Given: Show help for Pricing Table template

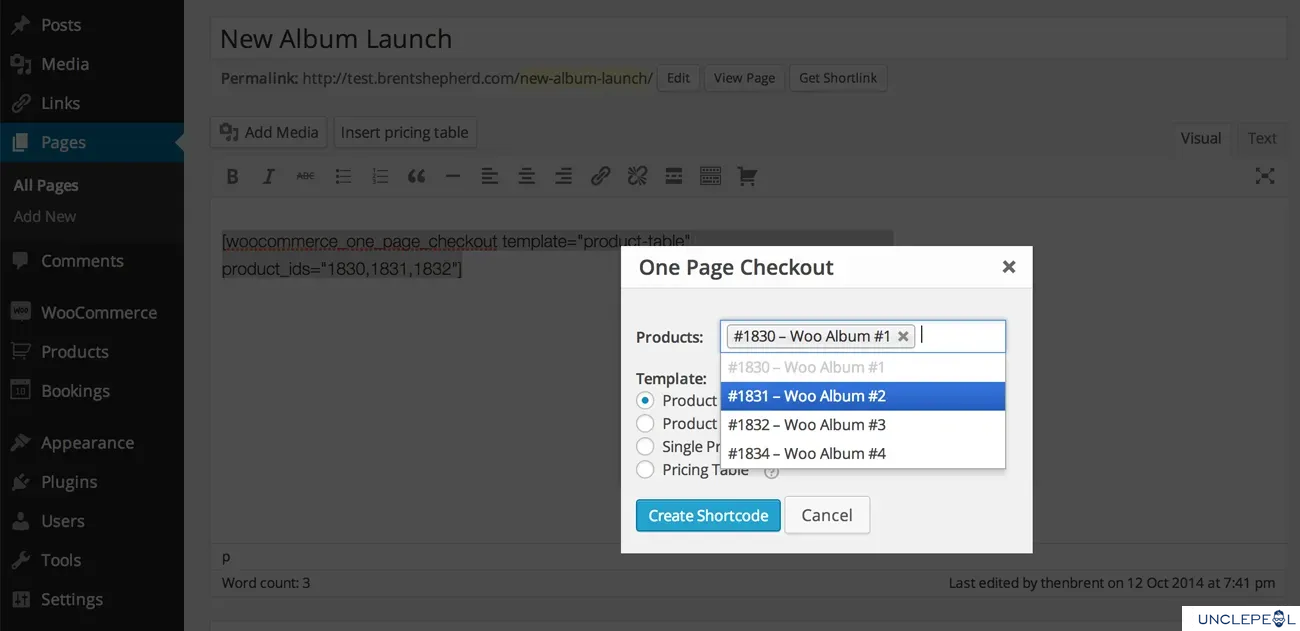Looking at the screenshot, I should [771, 471].
